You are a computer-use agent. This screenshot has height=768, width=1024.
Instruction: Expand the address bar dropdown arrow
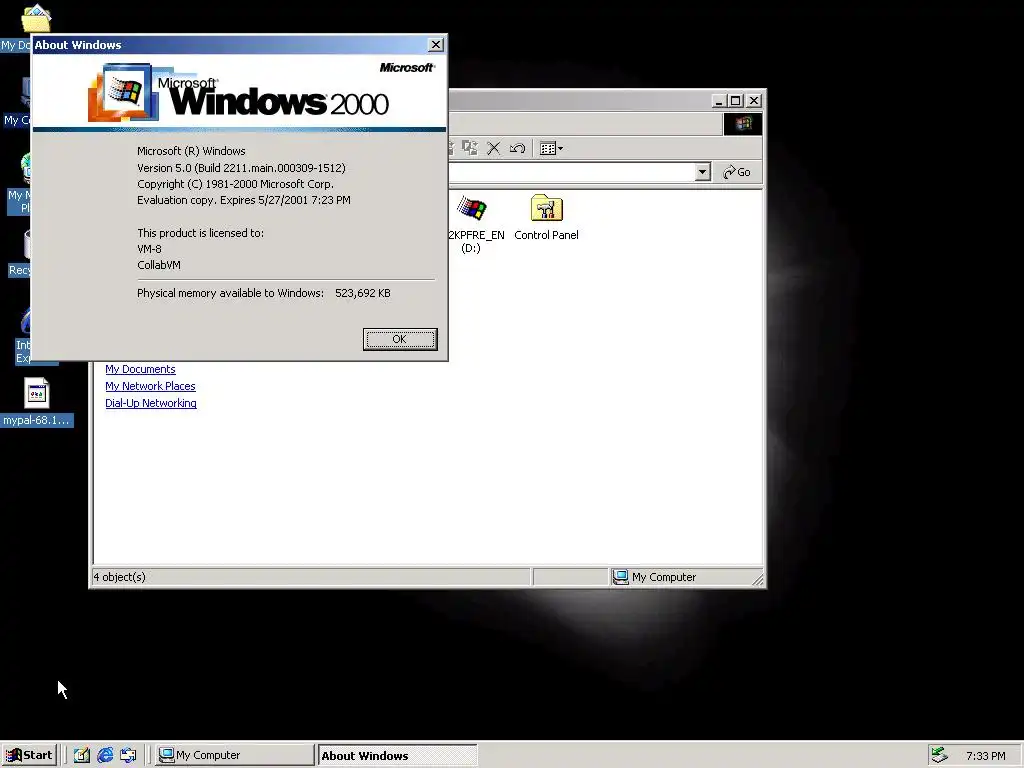coord(702,172)
